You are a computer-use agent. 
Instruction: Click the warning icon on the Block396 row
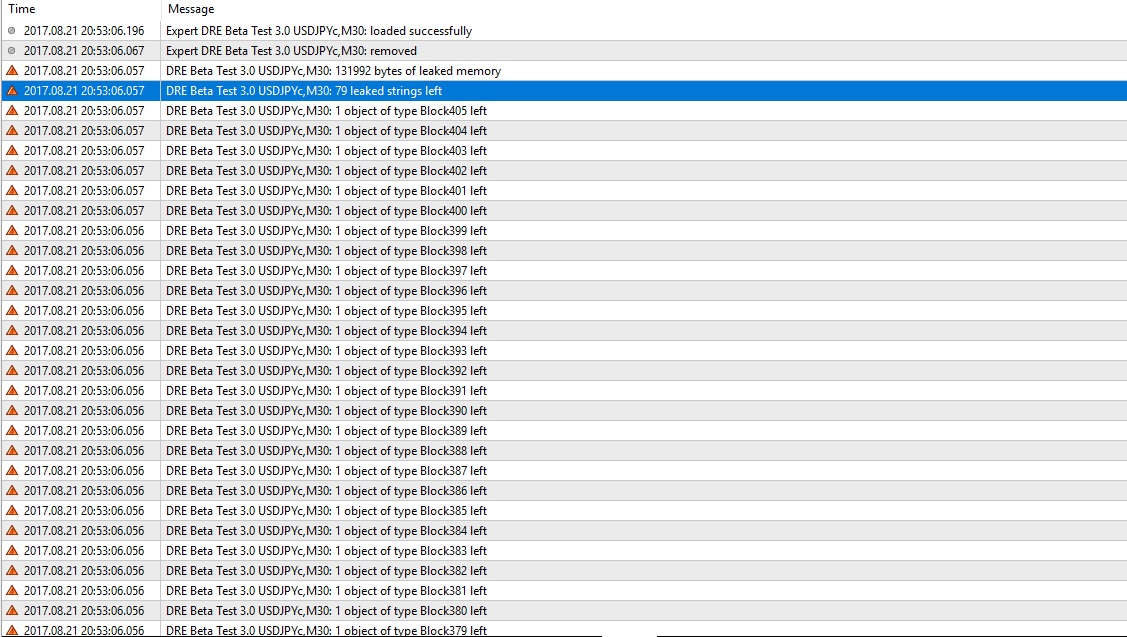pos(12,290)
